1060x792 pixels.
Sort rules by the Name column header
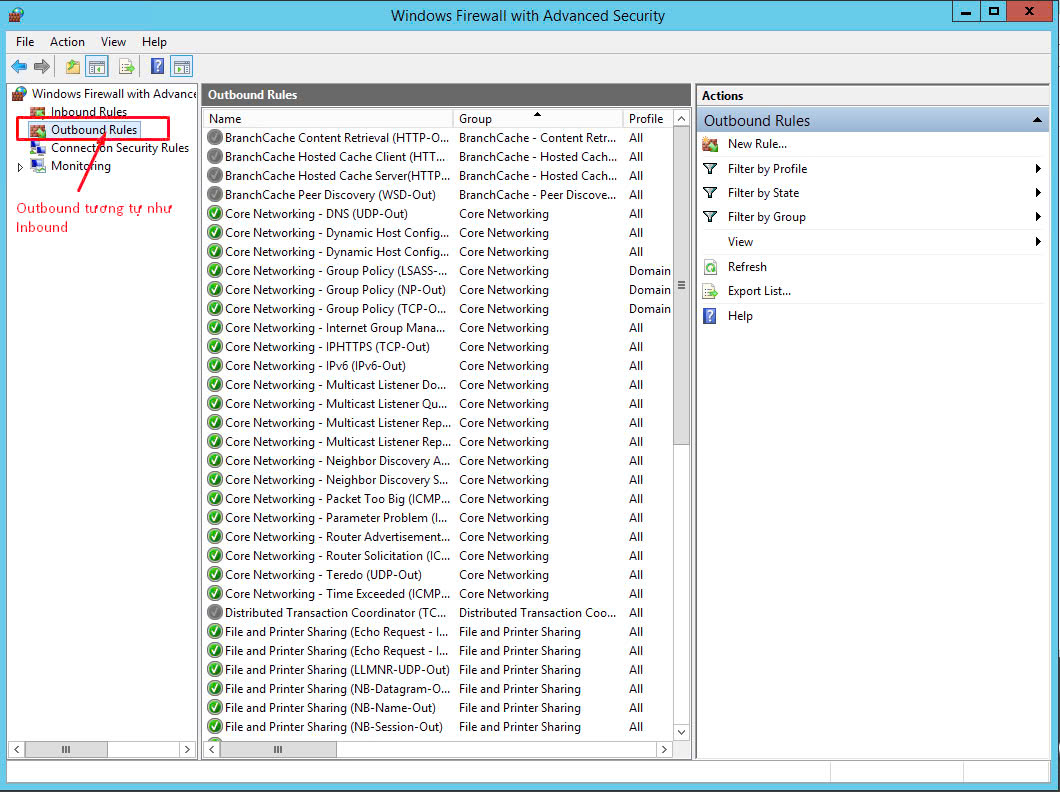[x=328, y=118]
